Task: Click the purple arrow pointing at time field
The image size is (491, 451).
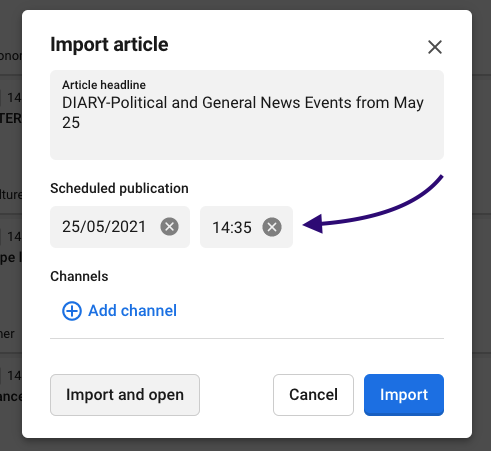Action: pyautogui.click(x=373, y=204)
